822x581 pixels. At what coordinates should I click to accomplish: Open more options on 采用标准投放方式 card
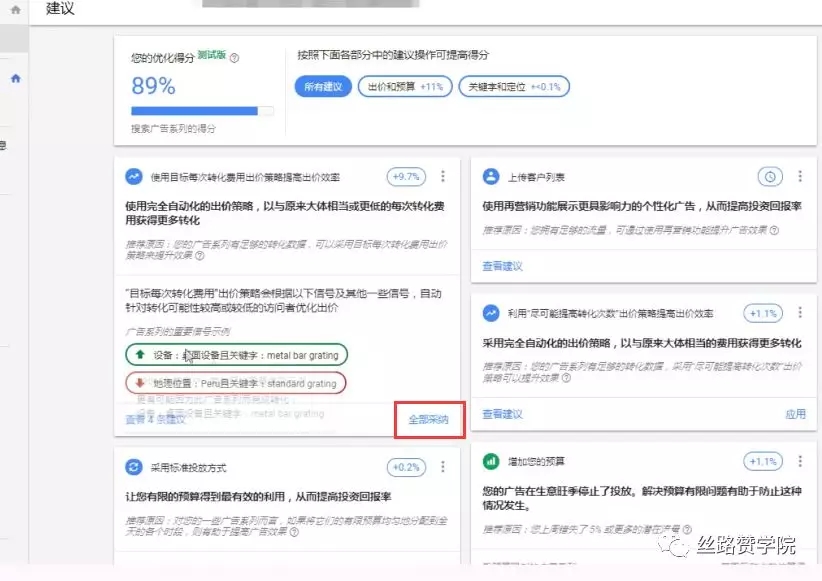(x=443, y=467)
